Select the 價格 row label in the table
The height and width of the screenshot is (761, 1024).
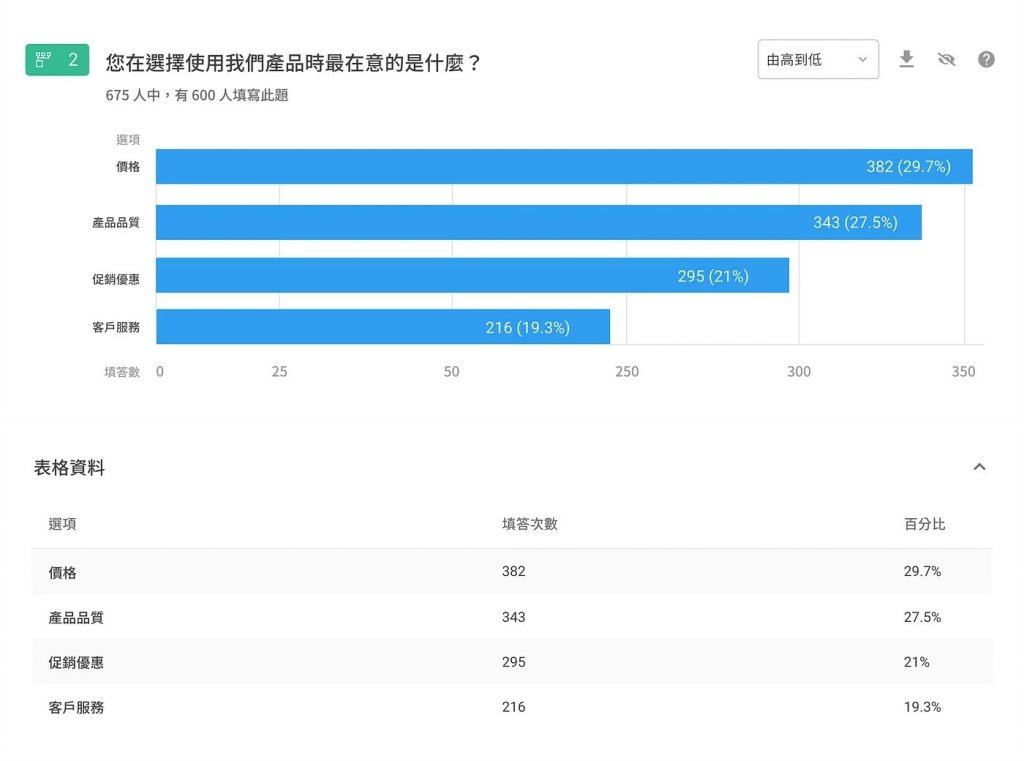tap(62, 572)
